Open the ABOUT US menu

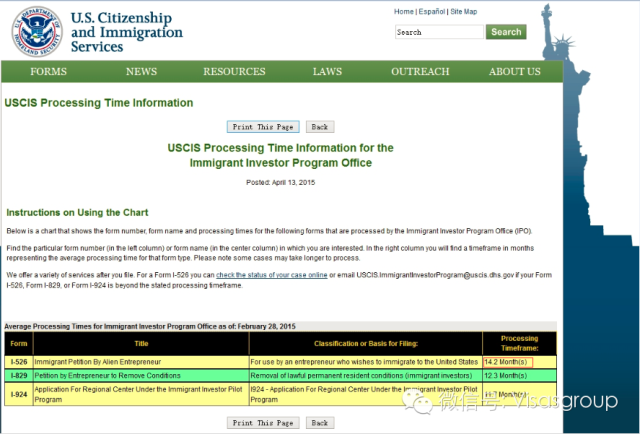tap(515, 71)
